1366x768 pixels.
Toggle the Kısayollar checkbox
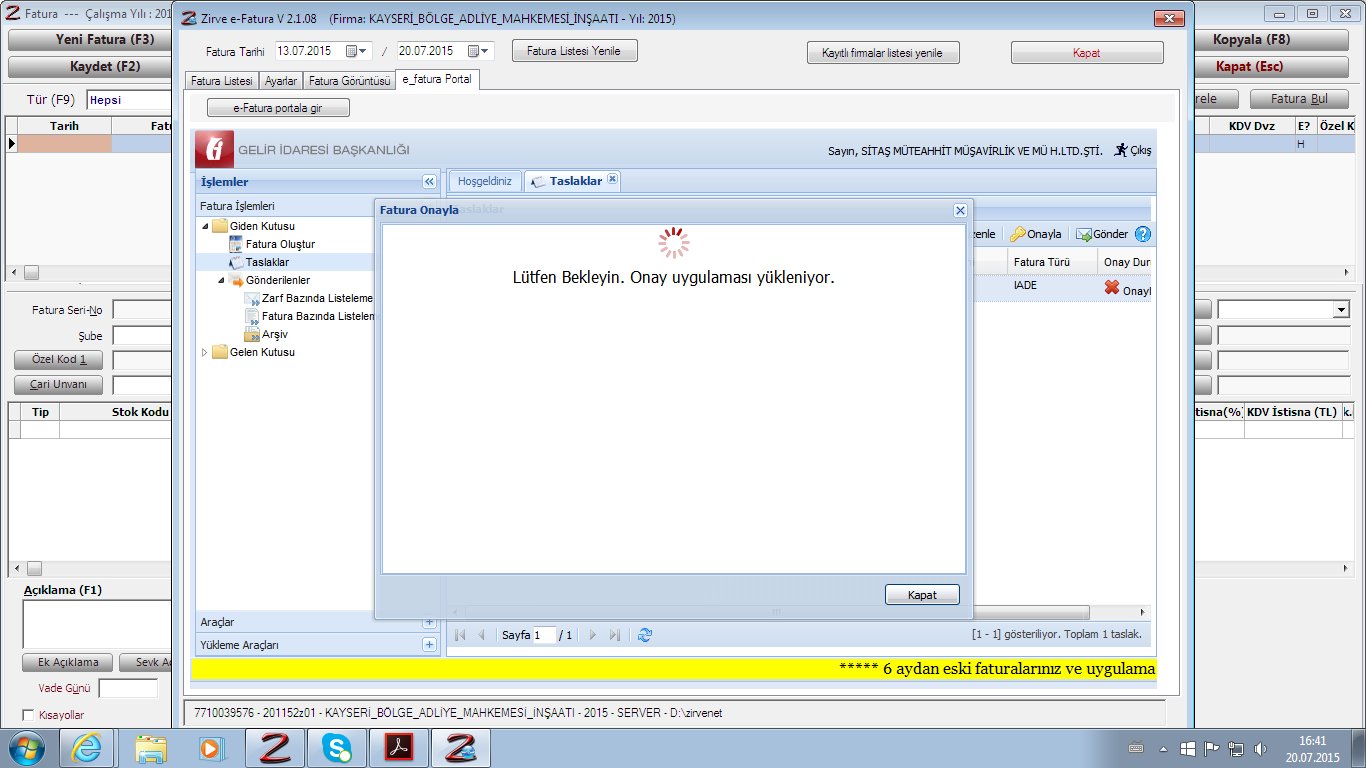tap(28, 715)
